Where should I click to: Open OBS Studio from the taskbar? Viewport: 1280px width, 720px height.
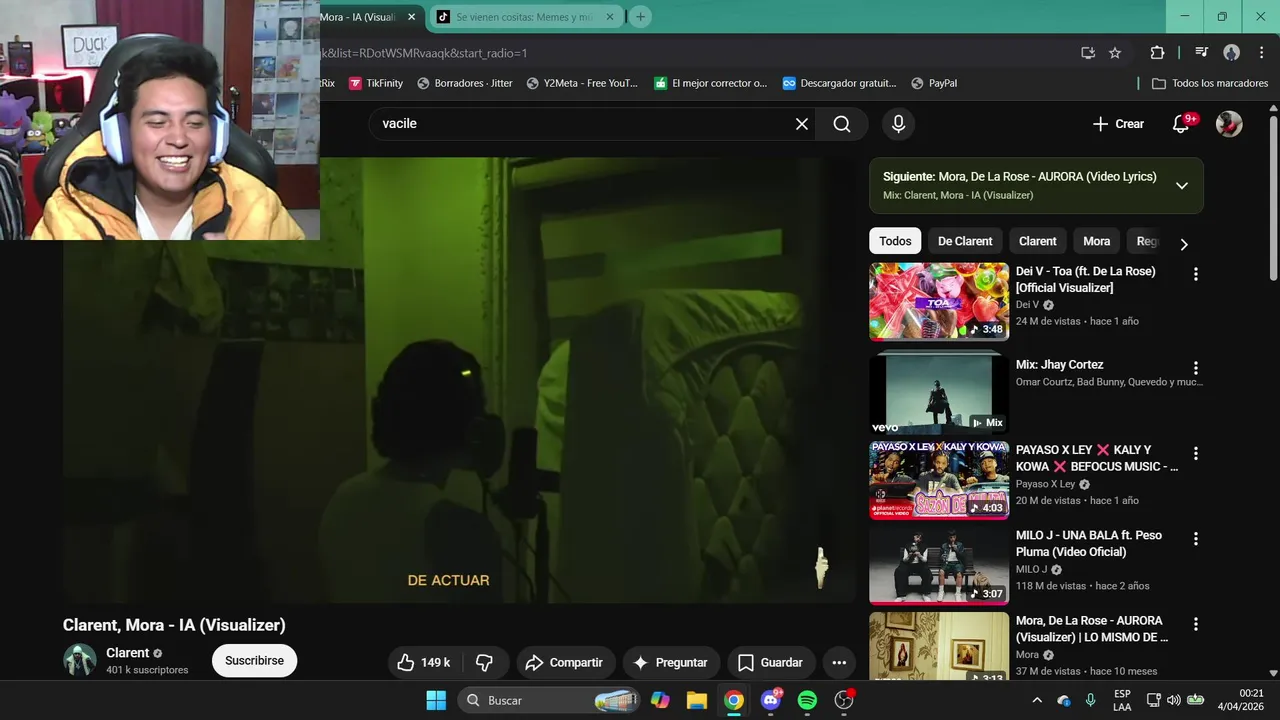(x=844, y=700)
